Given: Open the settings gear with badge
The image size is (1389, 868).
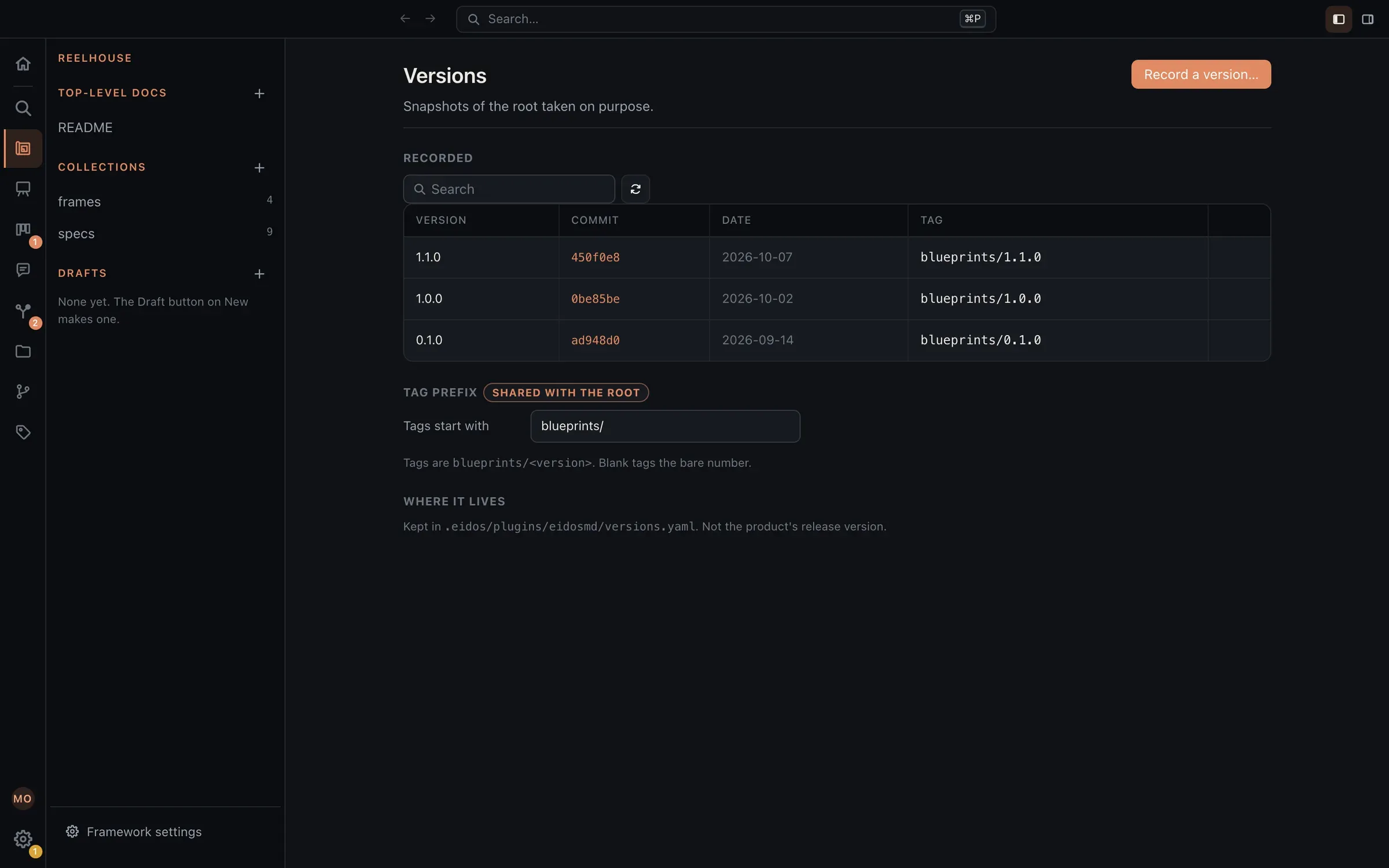Looking at the screenshot, I should tap(23, 839).
